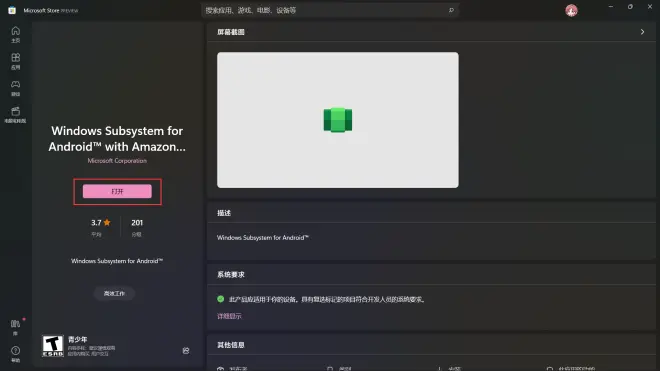Click the pink Open button
Screen dimensions: 660x371
tap(117, 191)
